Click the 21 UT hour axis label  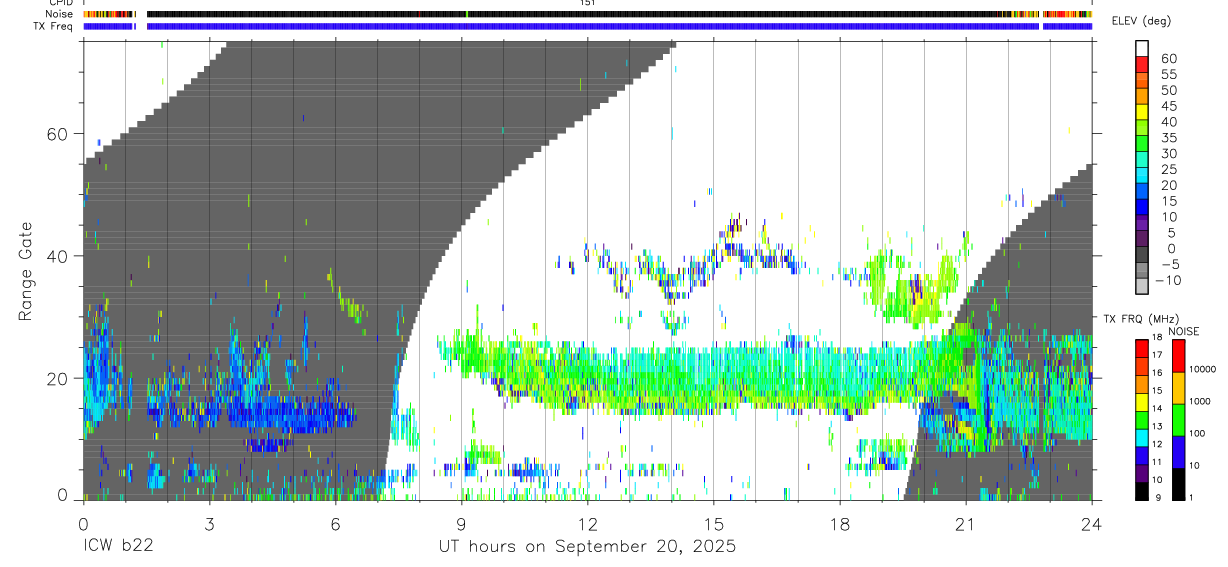(965, 524)
